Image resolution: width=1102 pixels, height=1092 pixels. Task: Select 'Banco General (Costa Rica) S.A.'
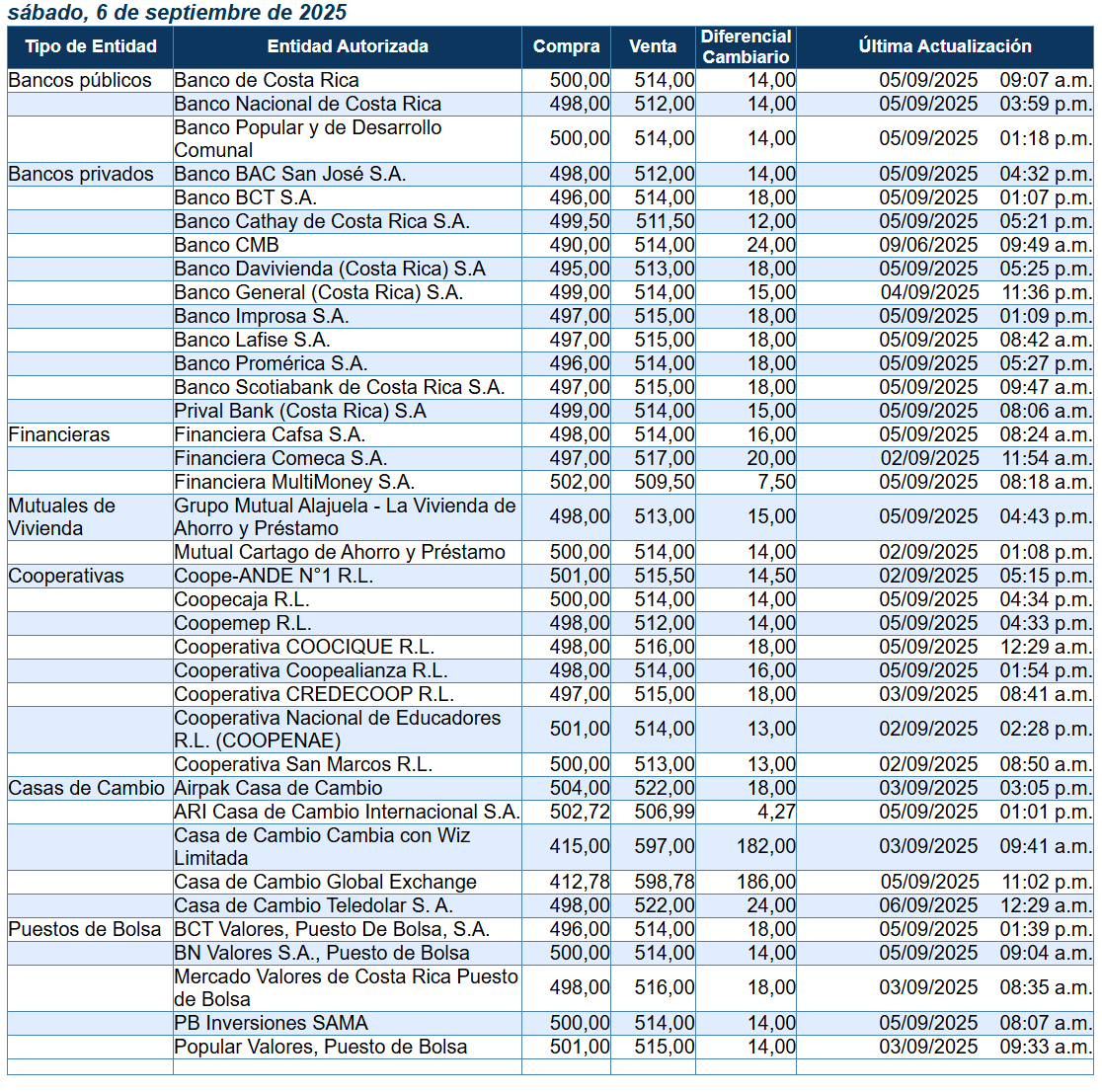(x=318, y=293)
